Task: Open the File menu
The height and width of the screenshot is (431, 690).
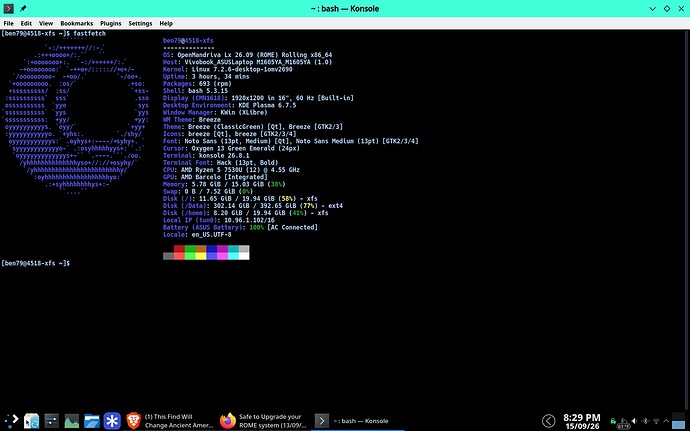Action: pyautogui.click(x=8, y=23)
